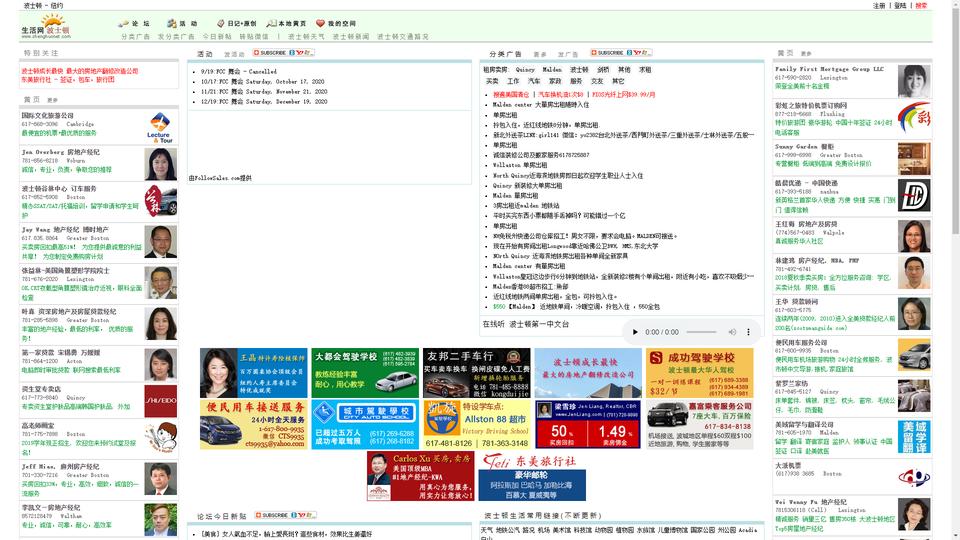Select 今日新贴 in the sub navigation
Image resolution: width=960 pixels, height=540 pixels.
pyautogui.click(x=217, y=37)
